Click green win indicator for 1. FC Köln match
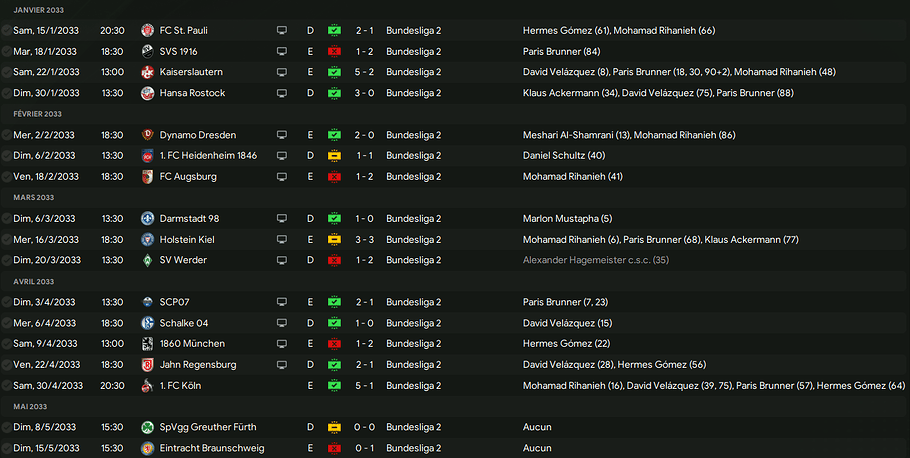910x458 pixels. pos(334,385)
